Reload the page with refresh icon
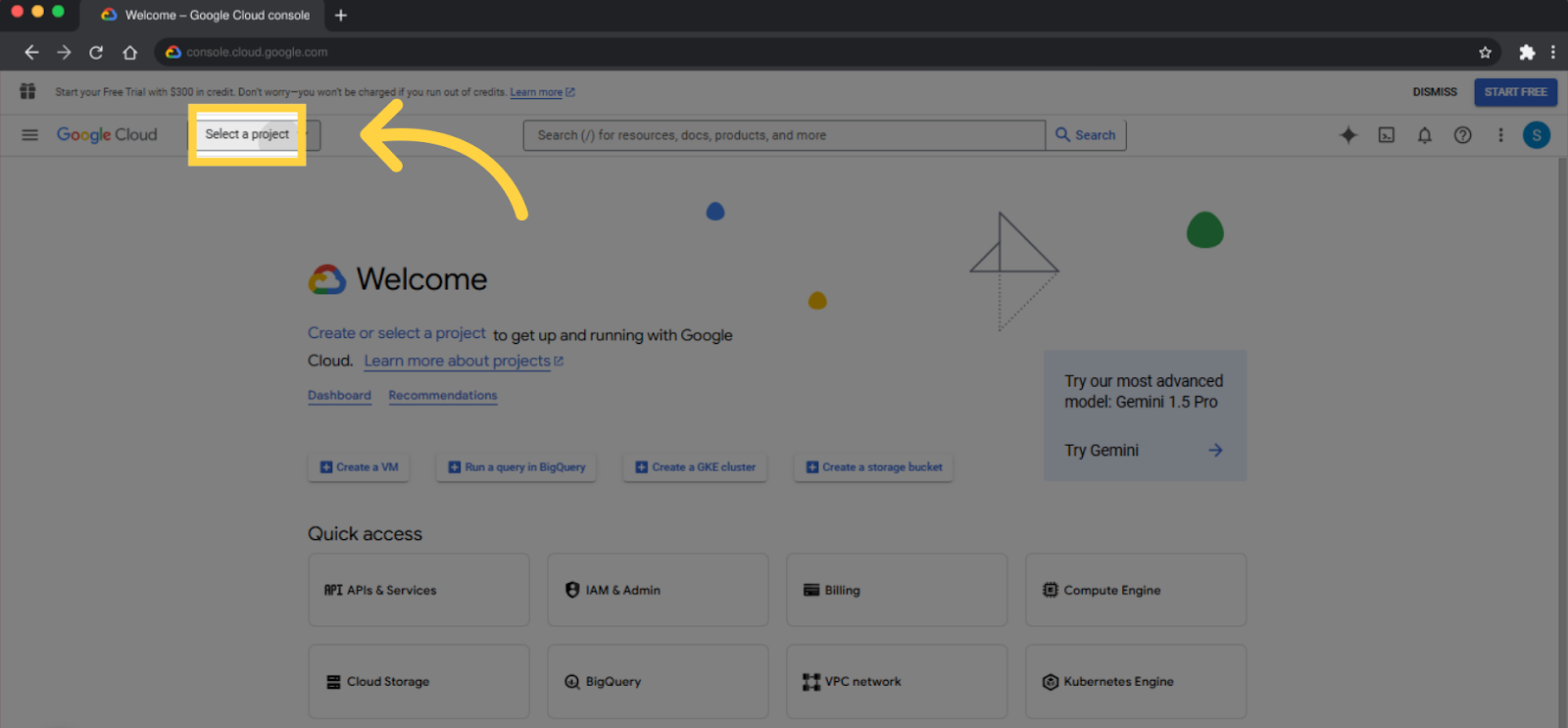The height and width of the screenshot is (728, 1568). 96,52
